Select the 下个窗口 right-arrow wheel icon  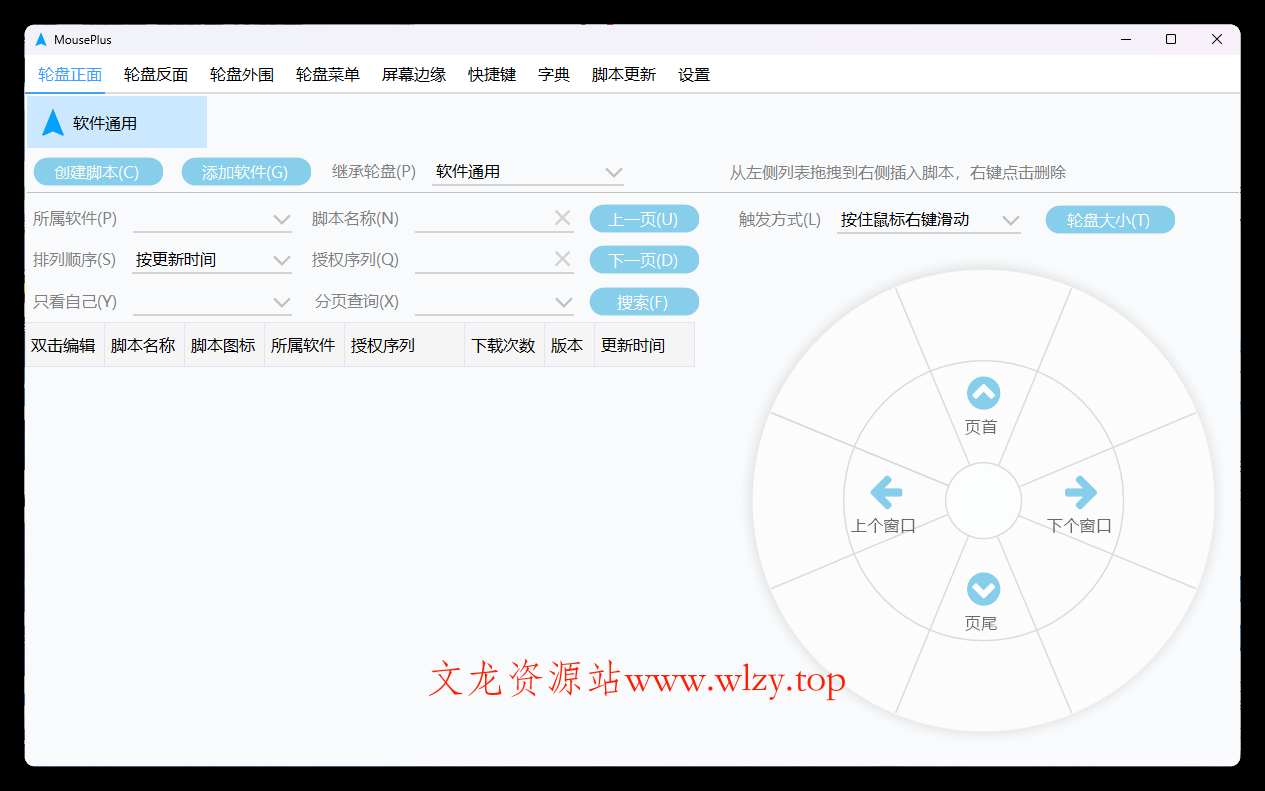[x=1080, y=492]
